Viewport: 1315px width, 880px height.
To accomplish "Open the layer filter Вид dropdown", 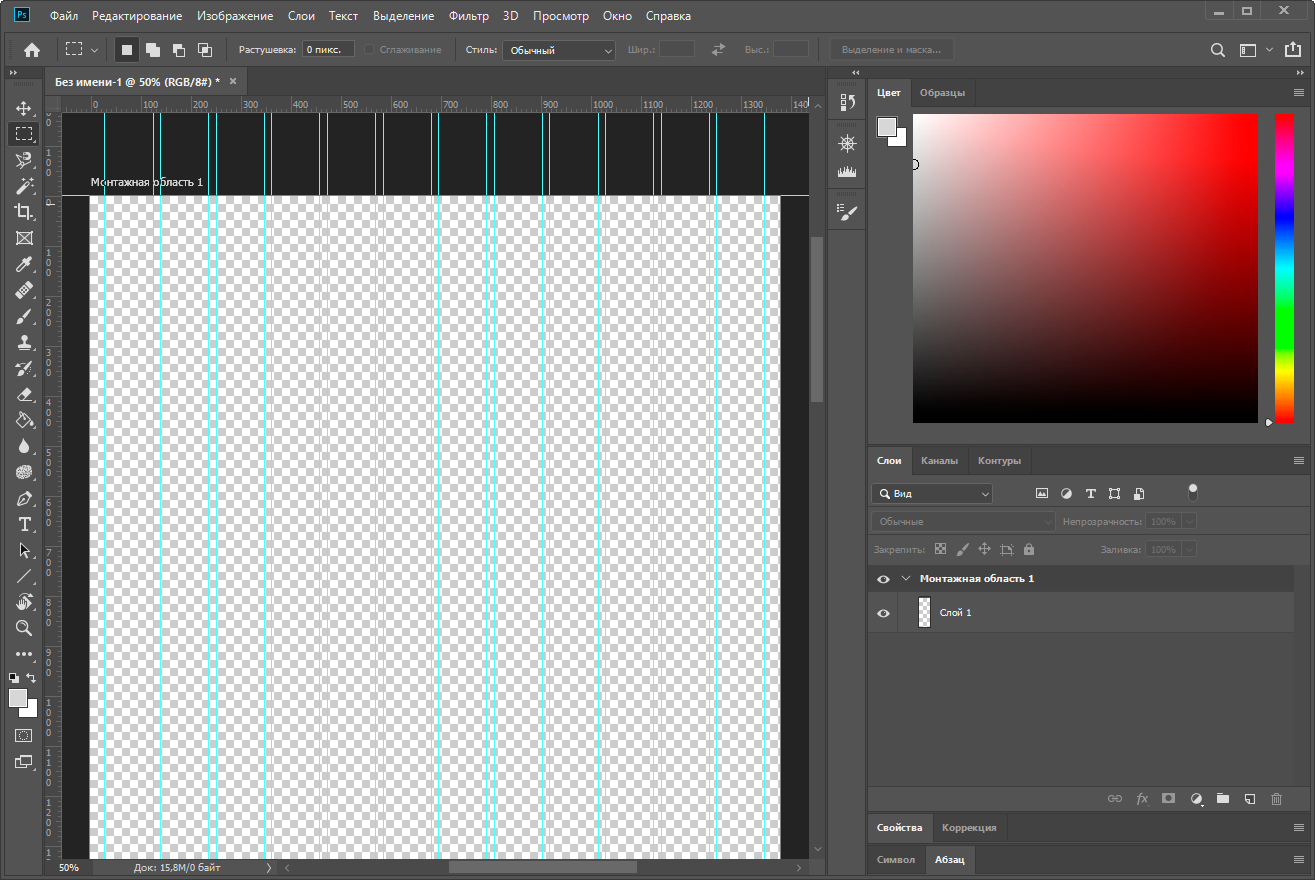I will pyautogui.click(x=932, y=493).
